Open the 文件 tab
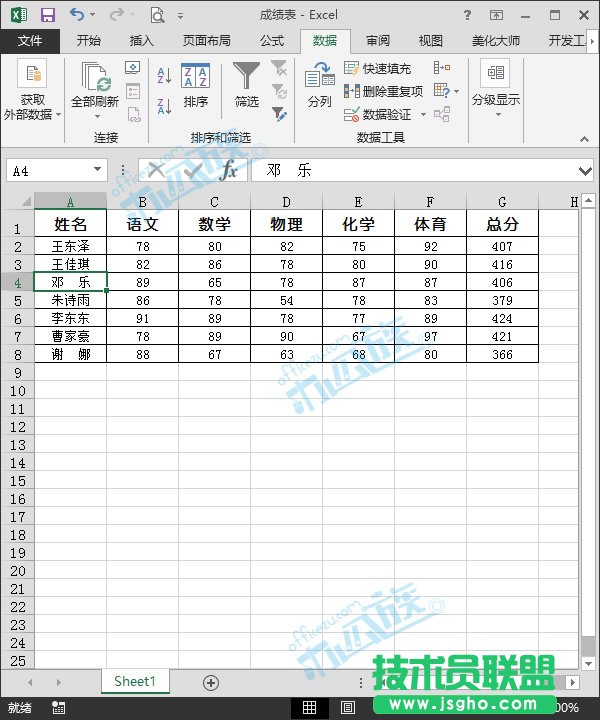The image size is (600, 720). tap(30, 41)
